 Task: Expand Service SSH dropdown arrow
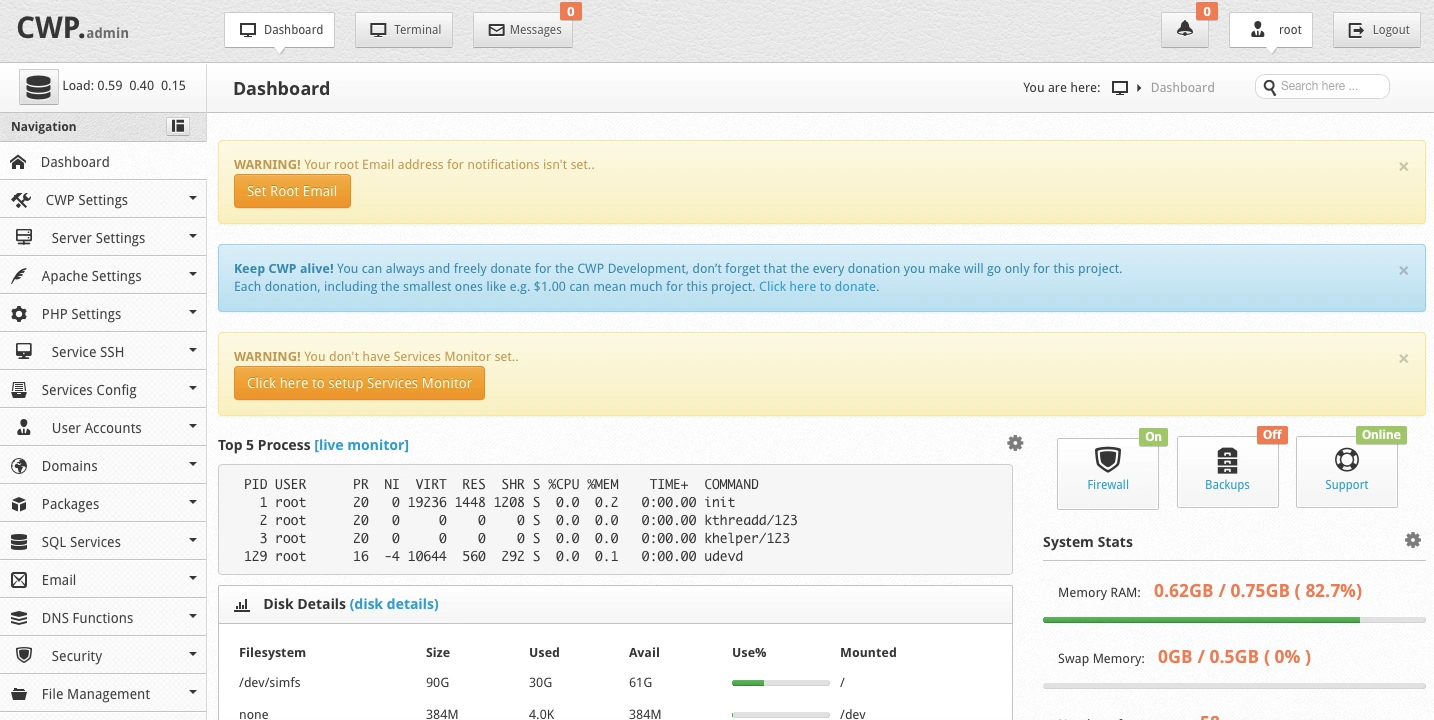pyautogui.click(x=192, y=350)
